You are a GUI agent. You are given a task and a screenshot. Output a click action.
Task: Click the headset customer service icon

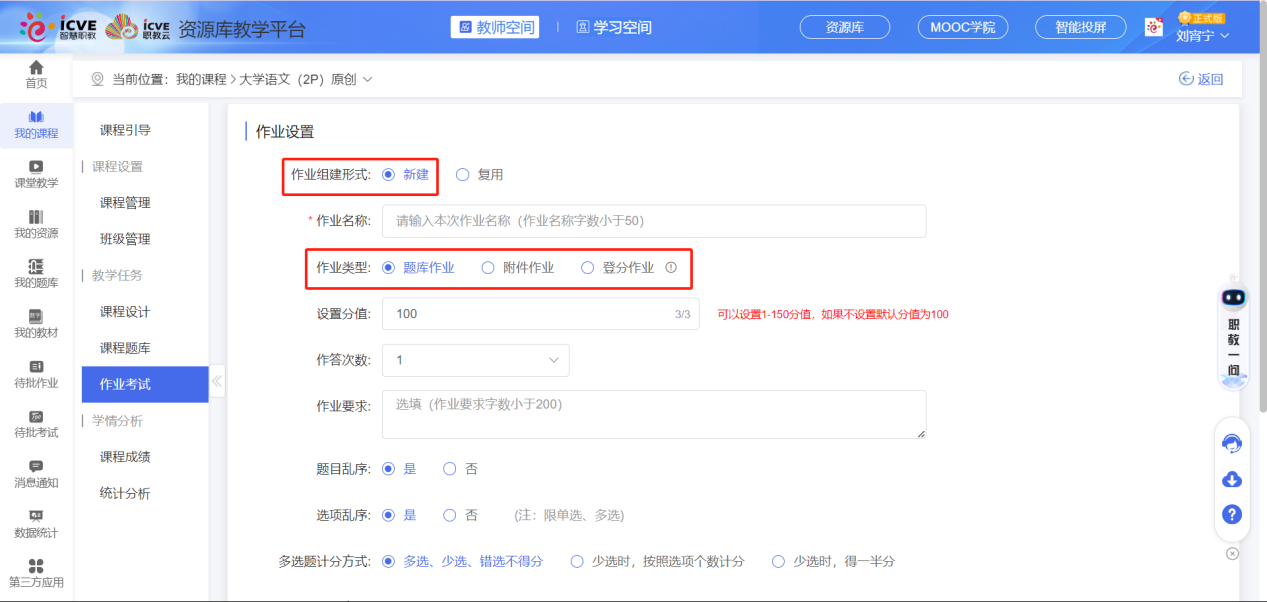coord(1232,443)
